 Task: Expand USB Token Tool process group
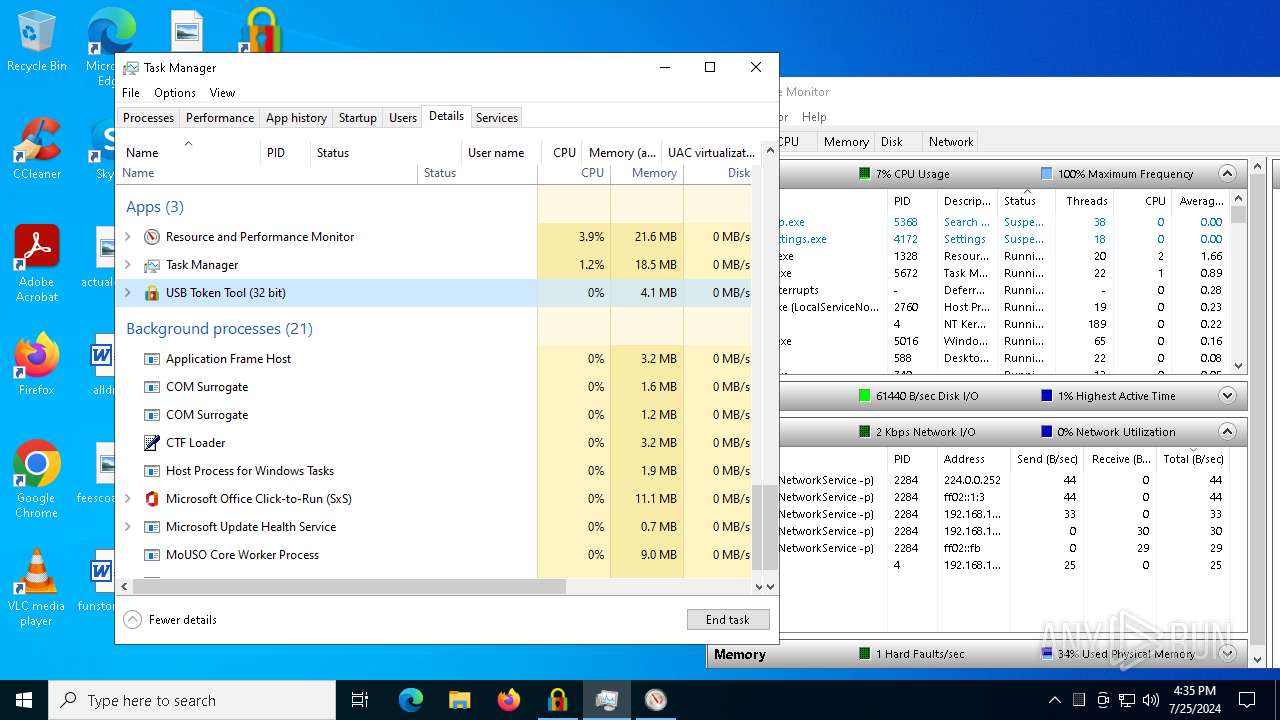click(x=127, y=293)
